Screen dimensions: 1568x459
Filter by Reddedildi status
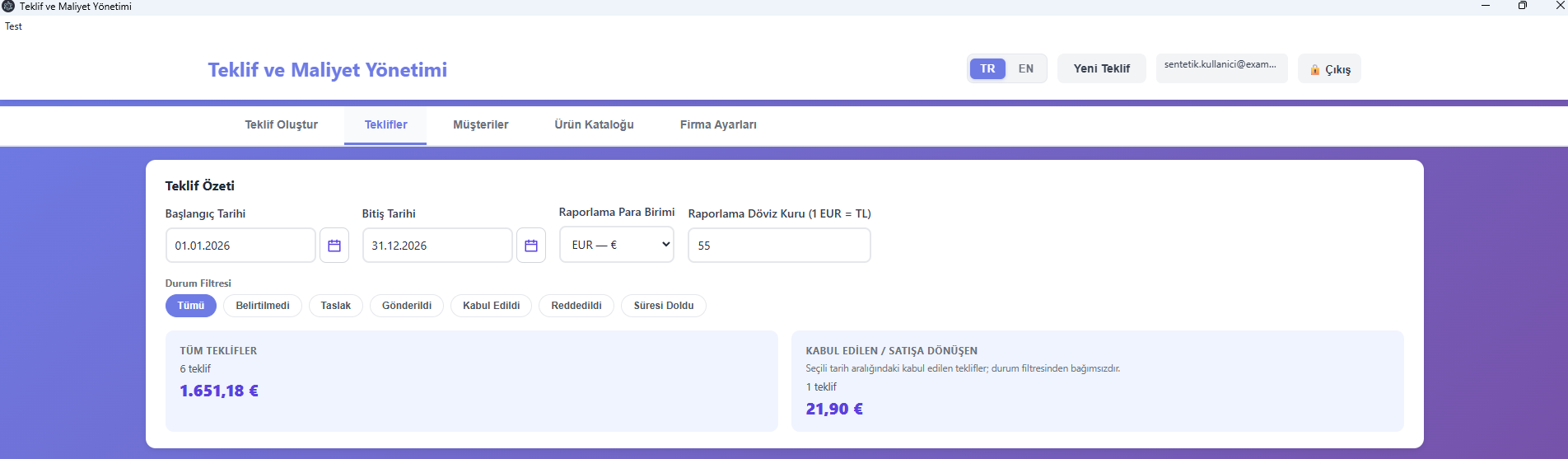click(576, 306)
